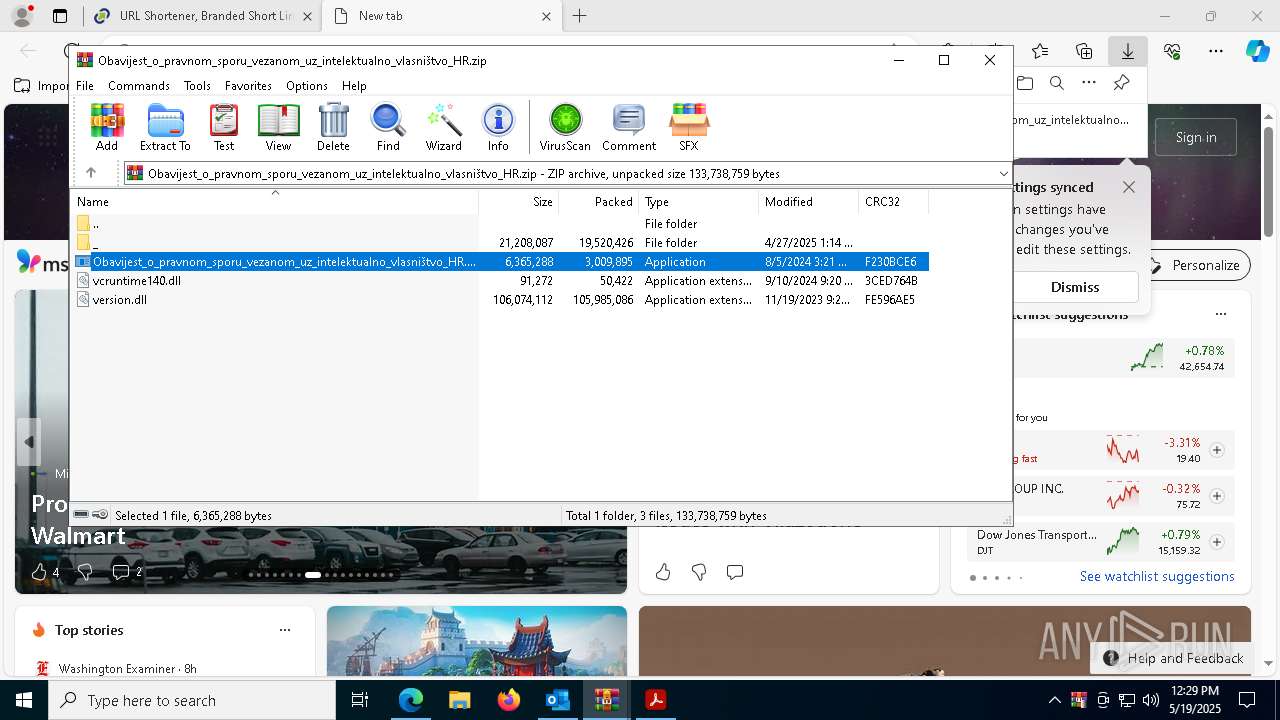The image size is (1280, 720).
Task: Open Firefox from taskbar
Action: tap(509, 700)
